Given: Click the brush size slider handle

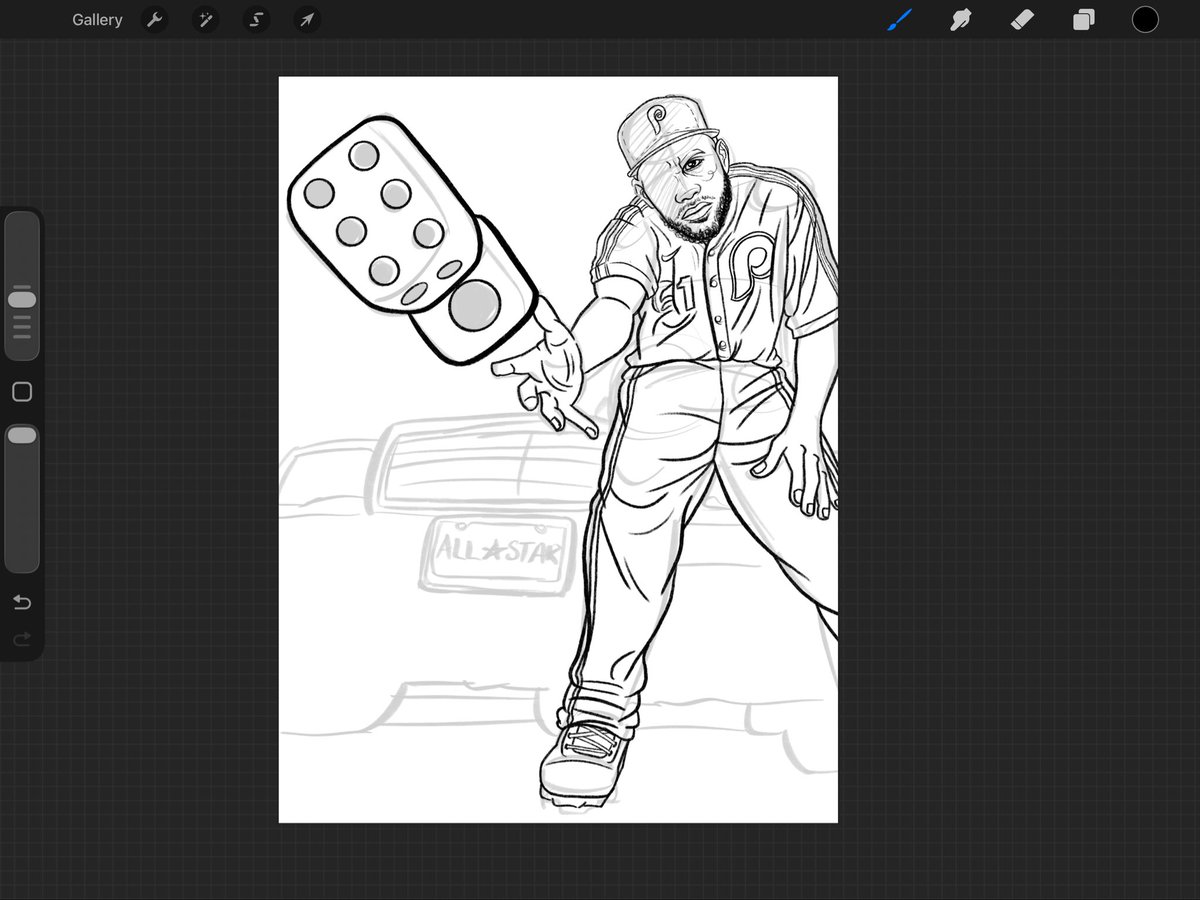Looking at the screenshot, I should pyautogui.click(x=22, y=299).
